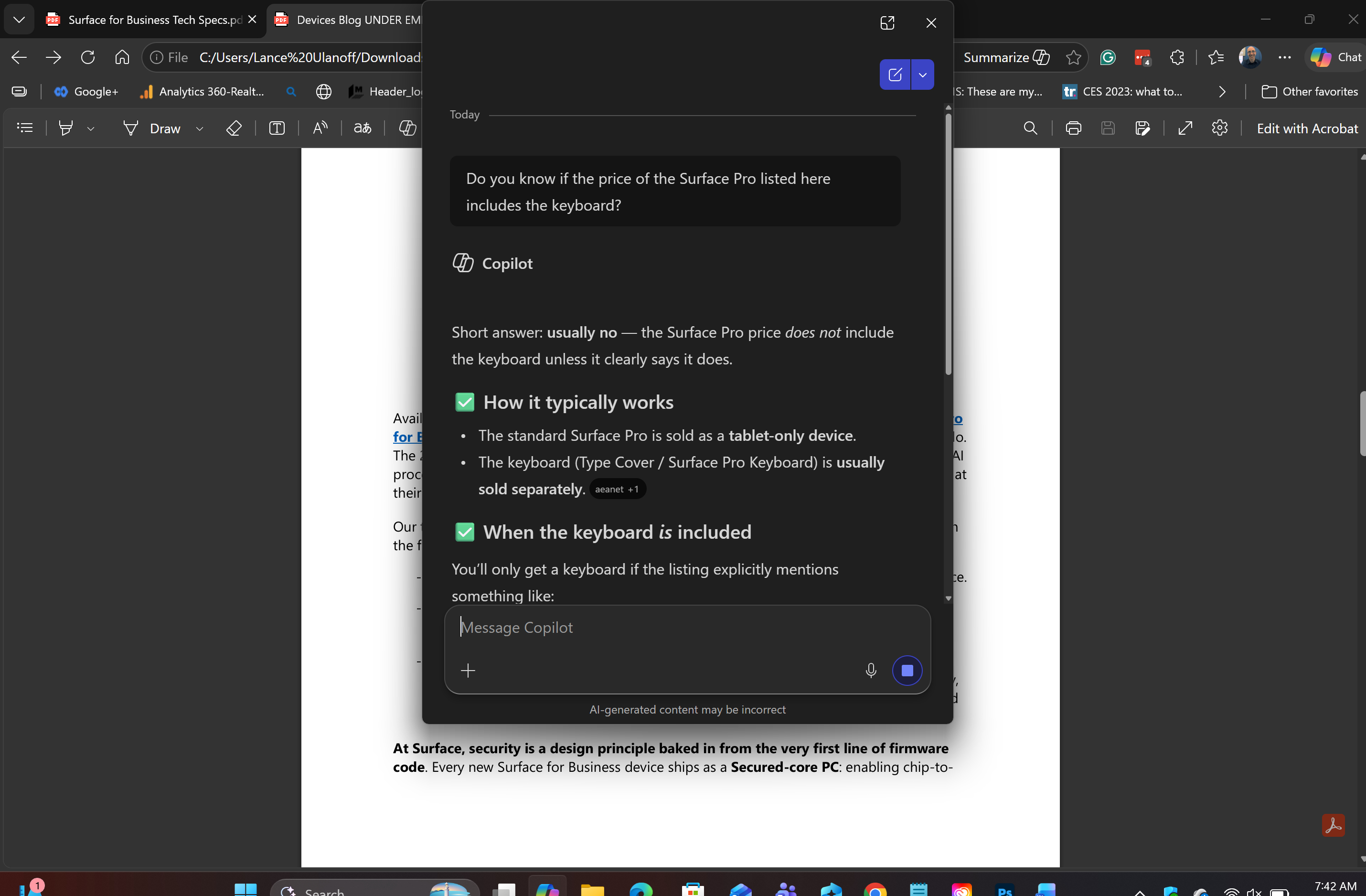
Task: Add an attachment with the plus button
Action: [x=468, y=671]
